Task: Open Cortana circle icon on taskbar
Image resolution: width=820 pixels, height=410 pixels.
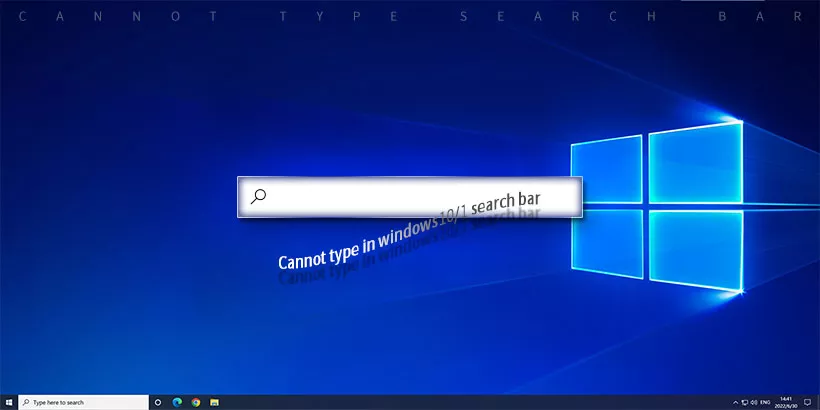Action: coord(158,402)
